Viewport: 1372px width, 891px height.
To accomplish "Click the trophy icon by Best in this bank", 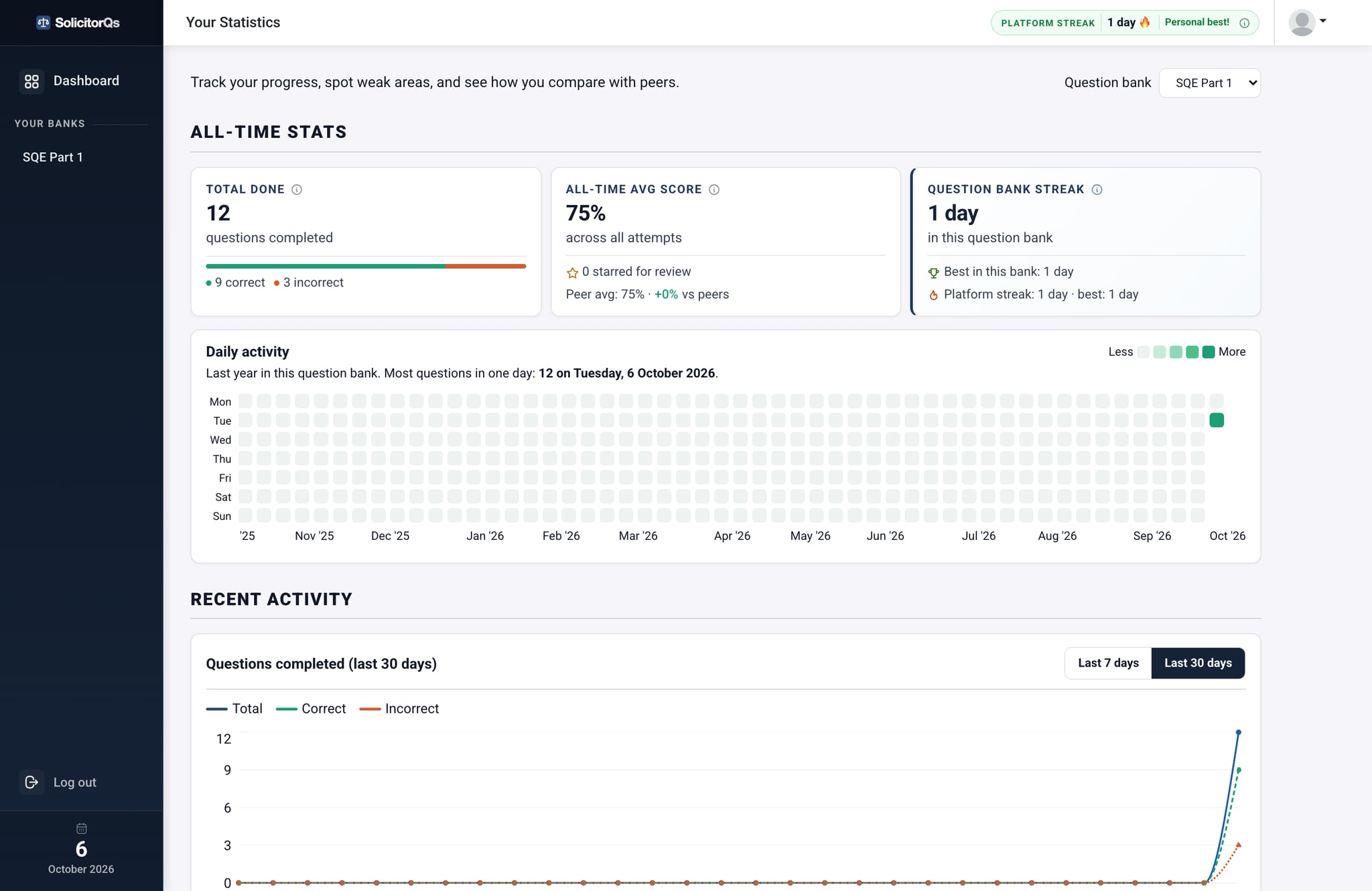I will click(933, 273).
